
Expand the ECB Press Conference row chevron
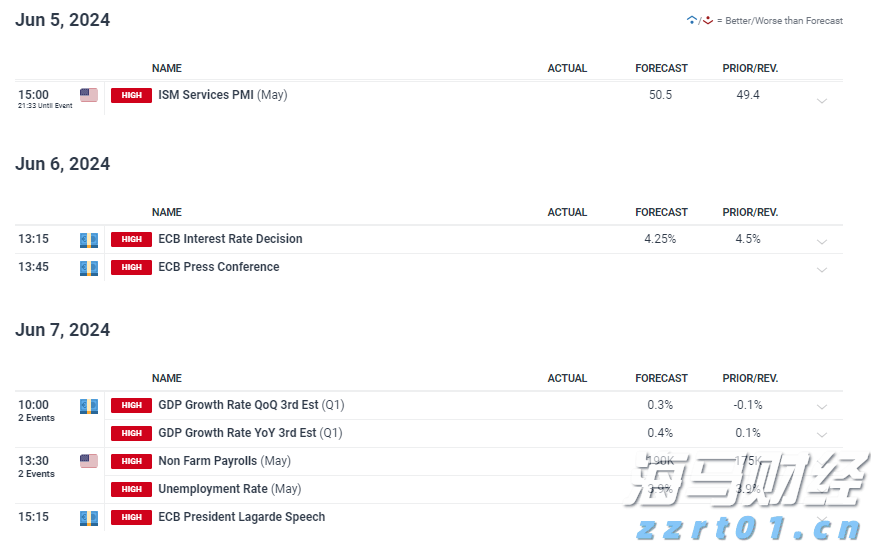point(821,270)
